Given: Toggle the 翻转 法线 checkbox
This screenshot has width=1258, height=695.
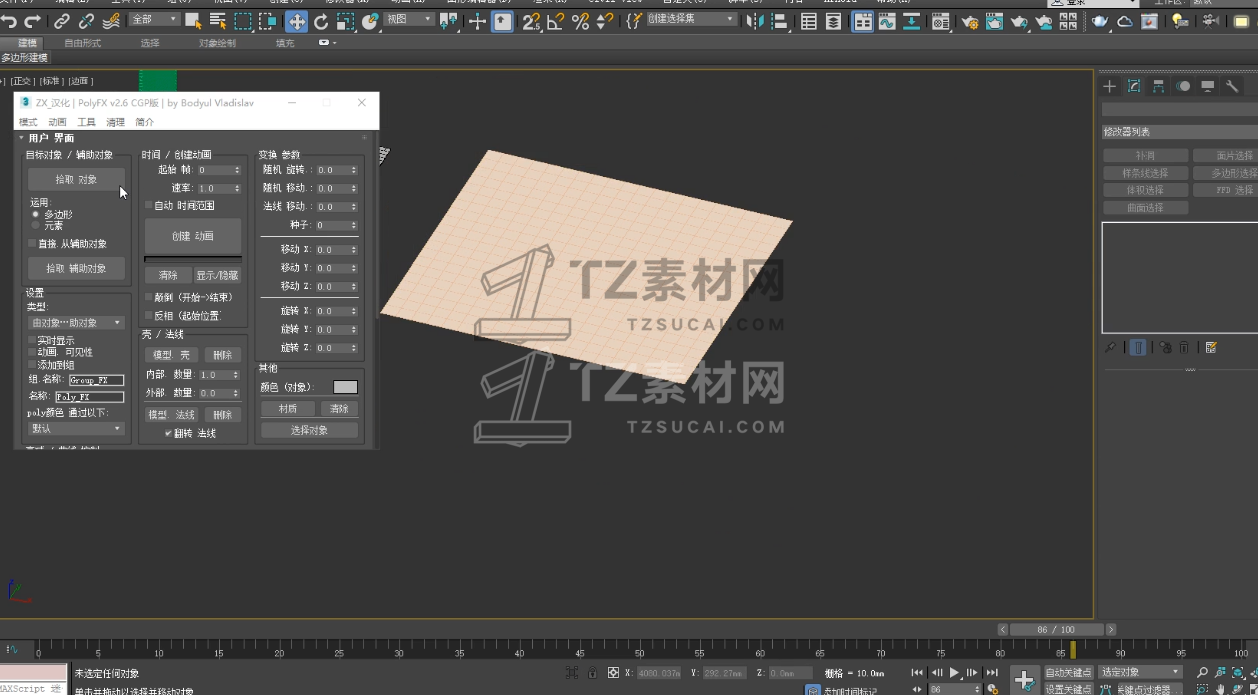Looking at the screenshot, I should 168,433.
